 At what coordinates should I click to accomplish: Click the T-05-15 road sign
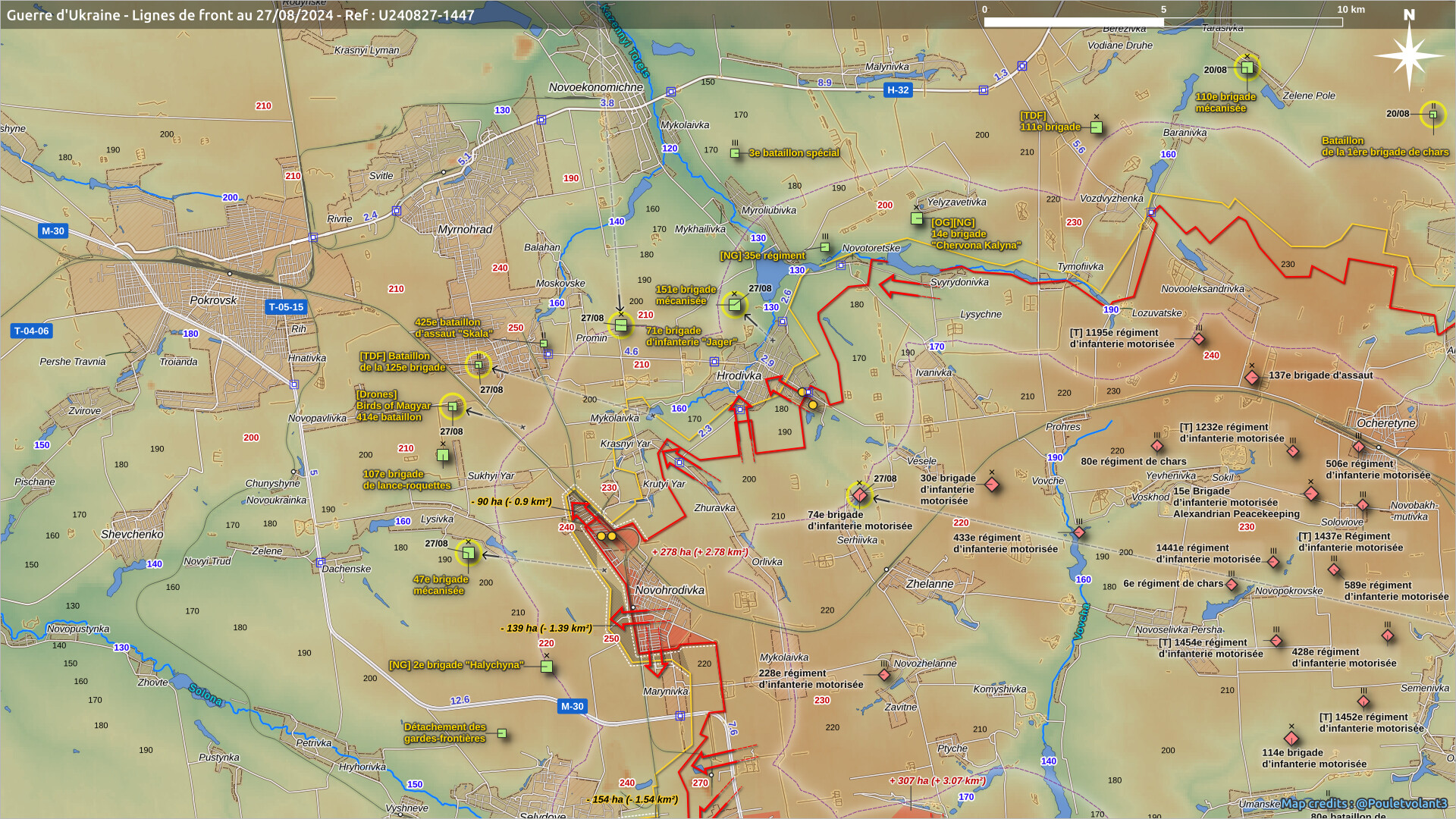click(x=286, y=307)
